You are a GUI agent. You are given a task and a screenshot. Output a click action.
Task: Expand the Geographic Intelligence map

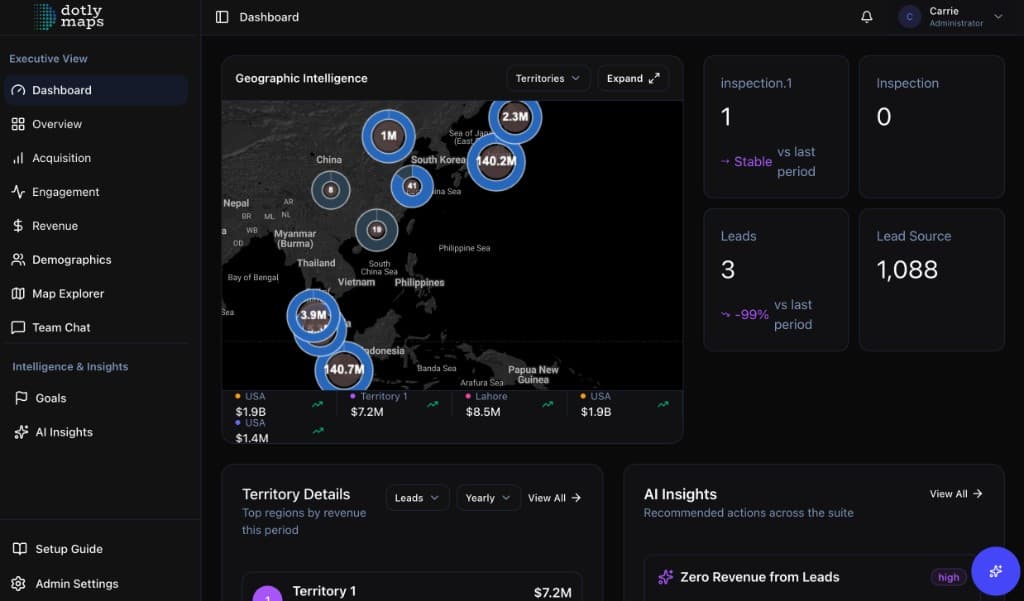[633, 78]
